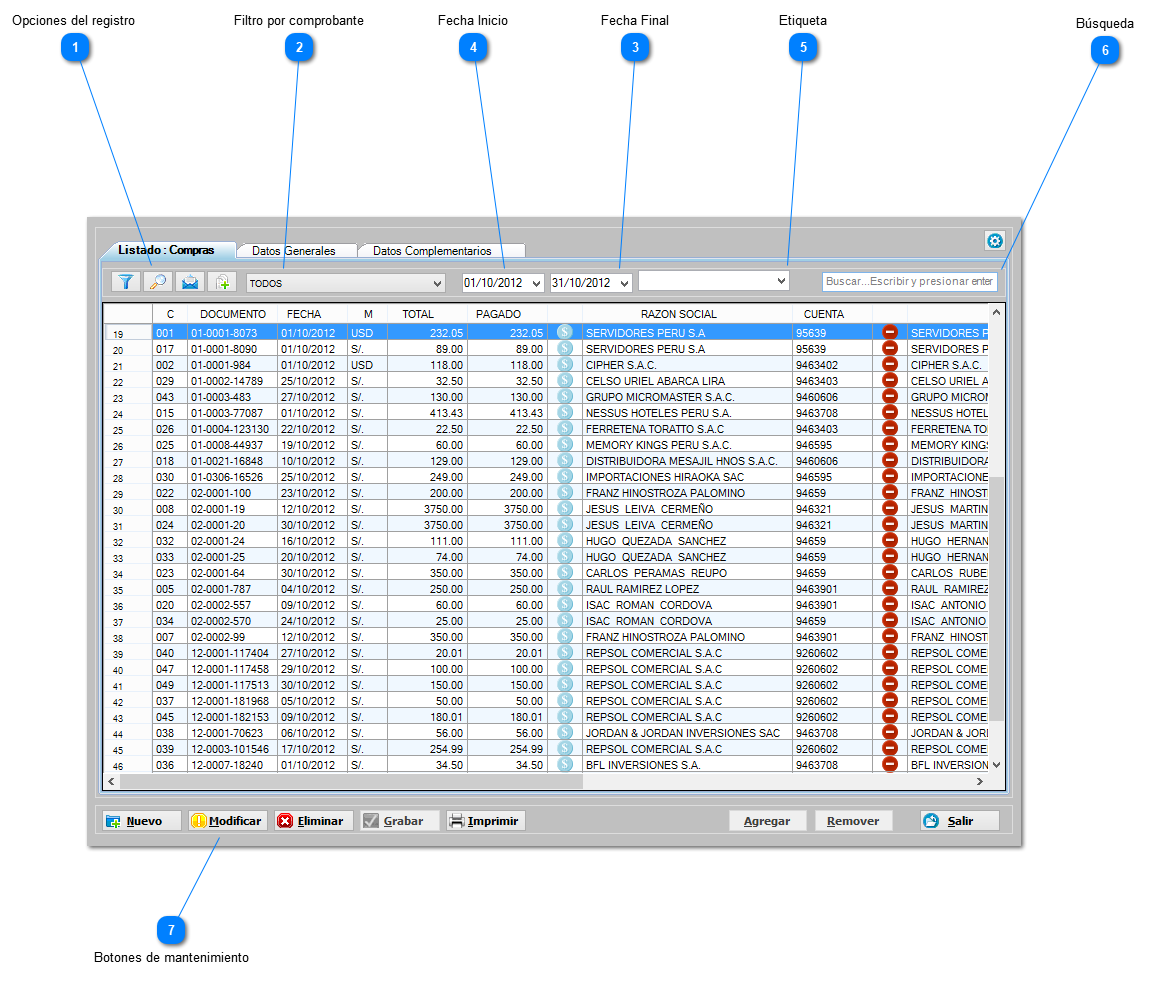Click the Imprimir button
This screenshot has height=981, width=1150.
tap(486, 820)
